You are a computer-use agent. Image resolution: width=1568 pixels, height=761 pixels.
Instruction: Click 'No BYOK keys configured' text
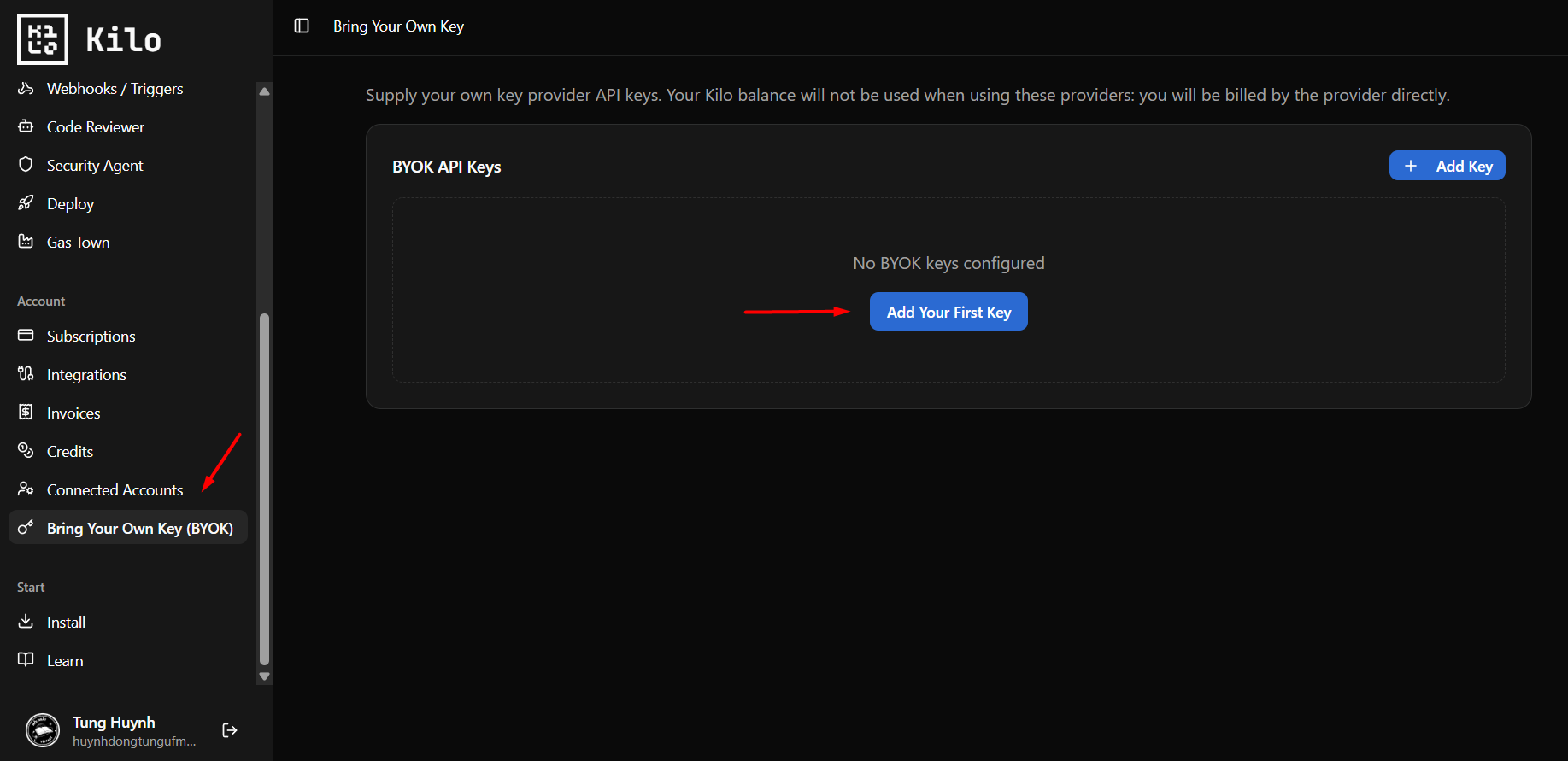(948, 263)
